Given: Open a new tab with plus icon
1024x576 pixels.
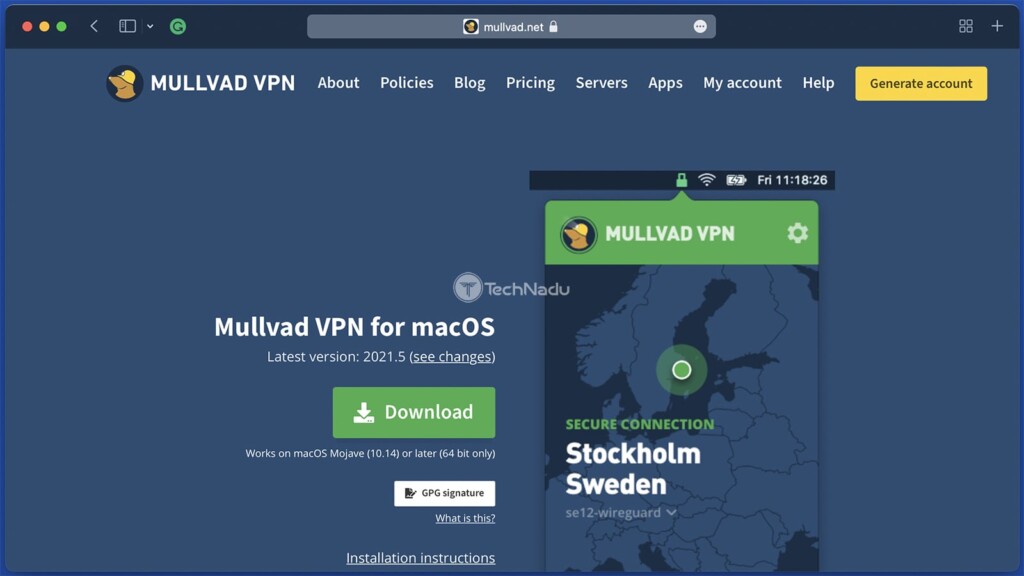Looking at the screenshot, I should point(997,26).
